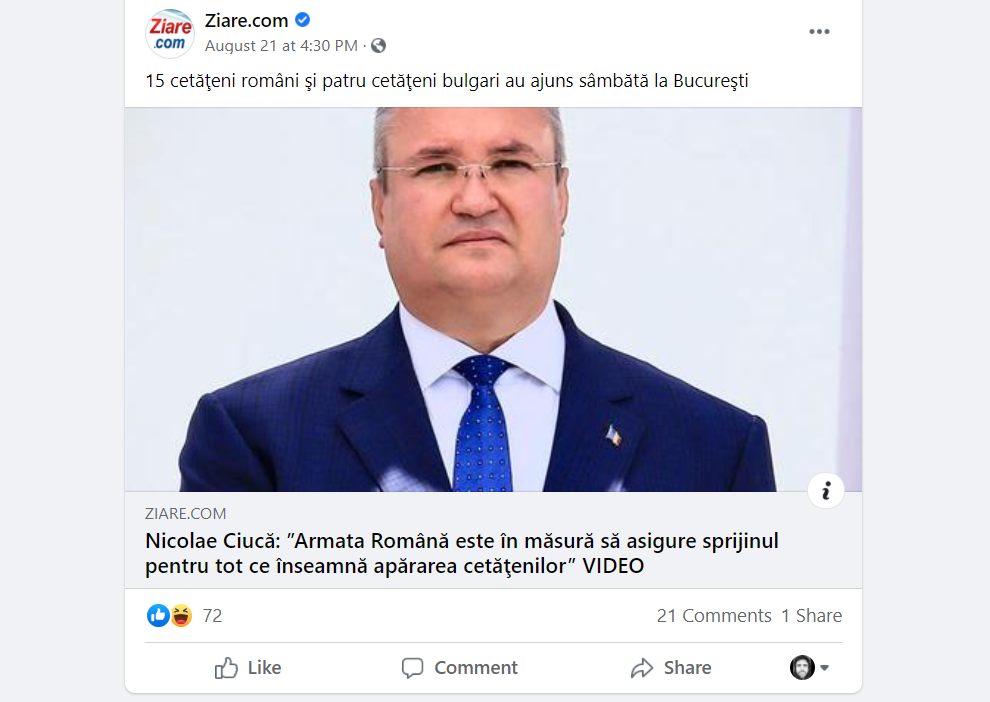Click the small user avatar selector

(802, 668)
